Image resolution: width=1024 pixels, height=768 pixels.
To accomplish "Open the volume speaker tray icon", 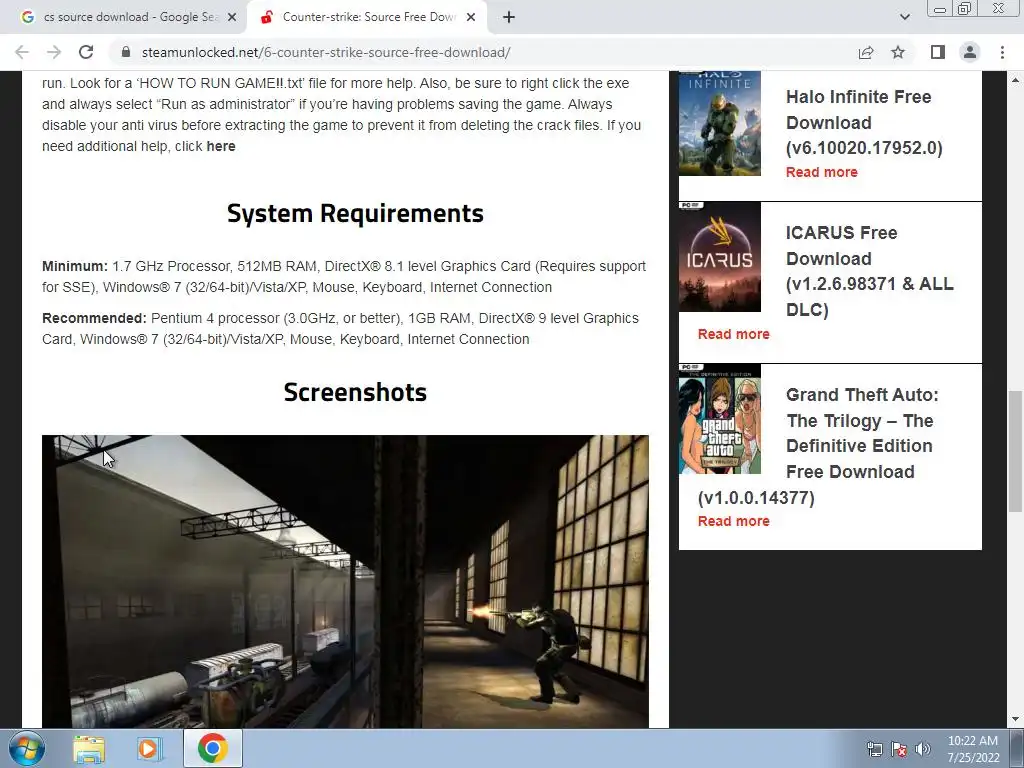I will click(923, 750).
